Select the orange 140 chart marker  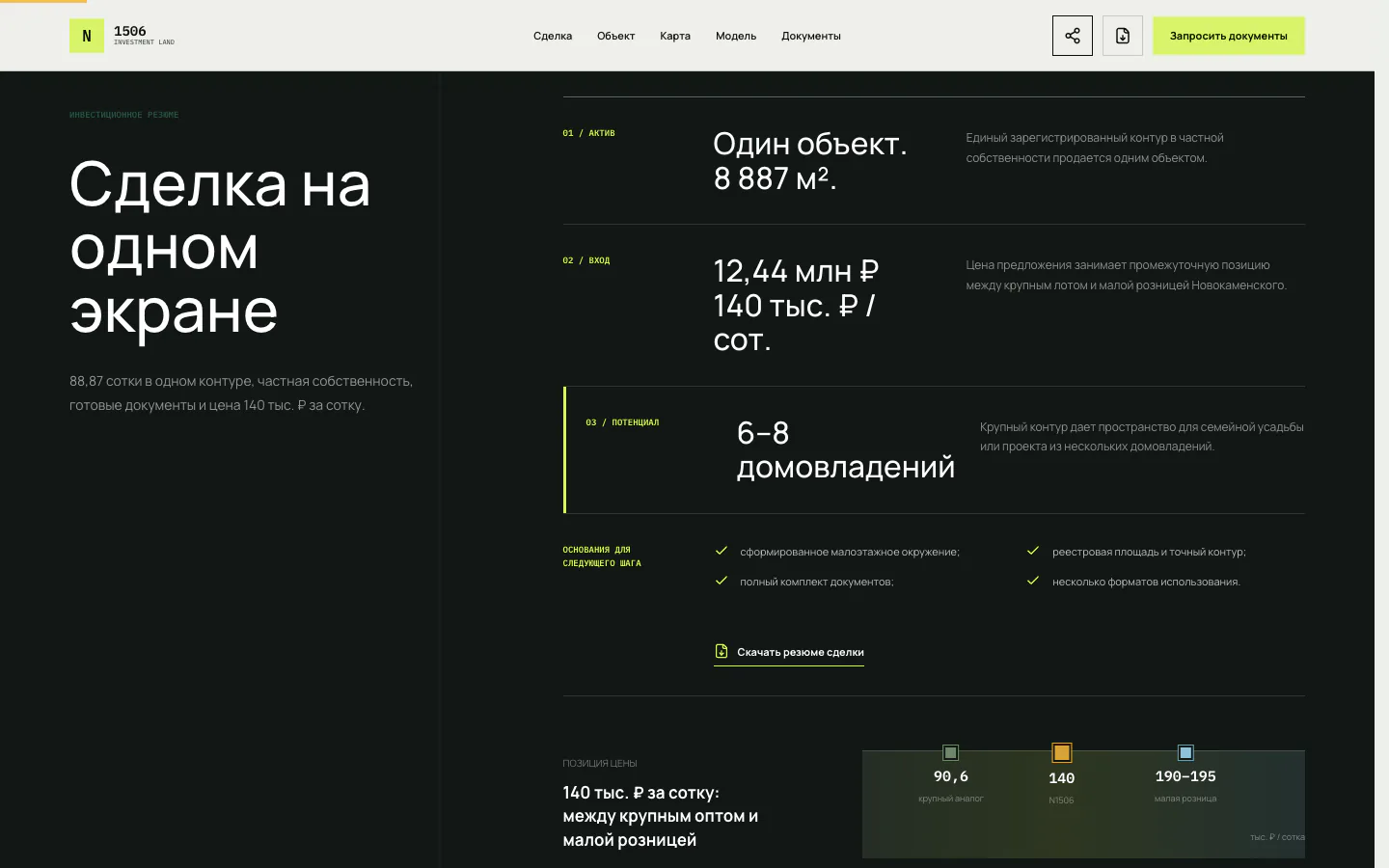click(x=1062, y=752)
